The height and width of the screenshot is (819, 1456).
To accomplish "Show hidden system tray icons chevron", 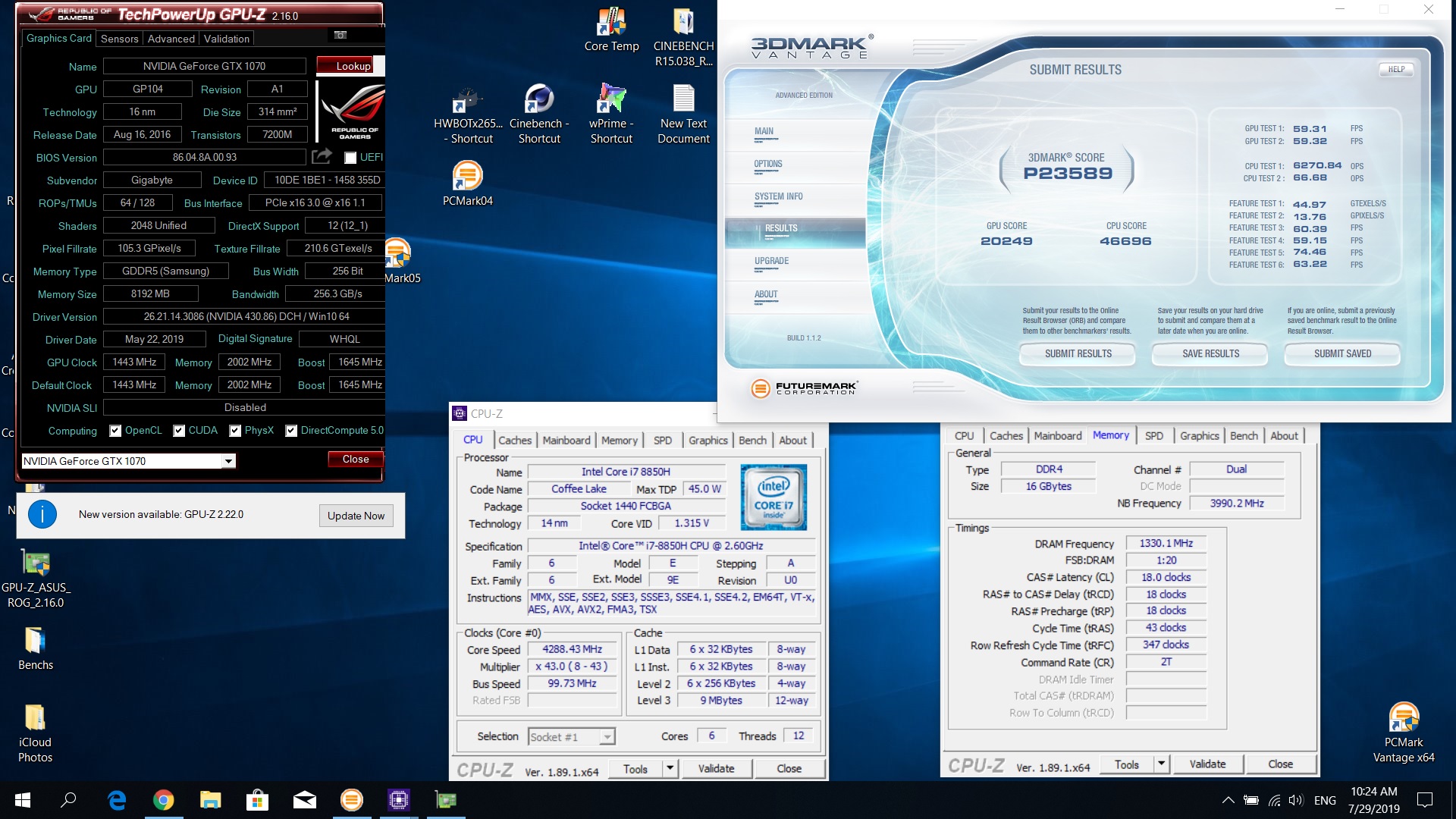I will pos(1228,800).
